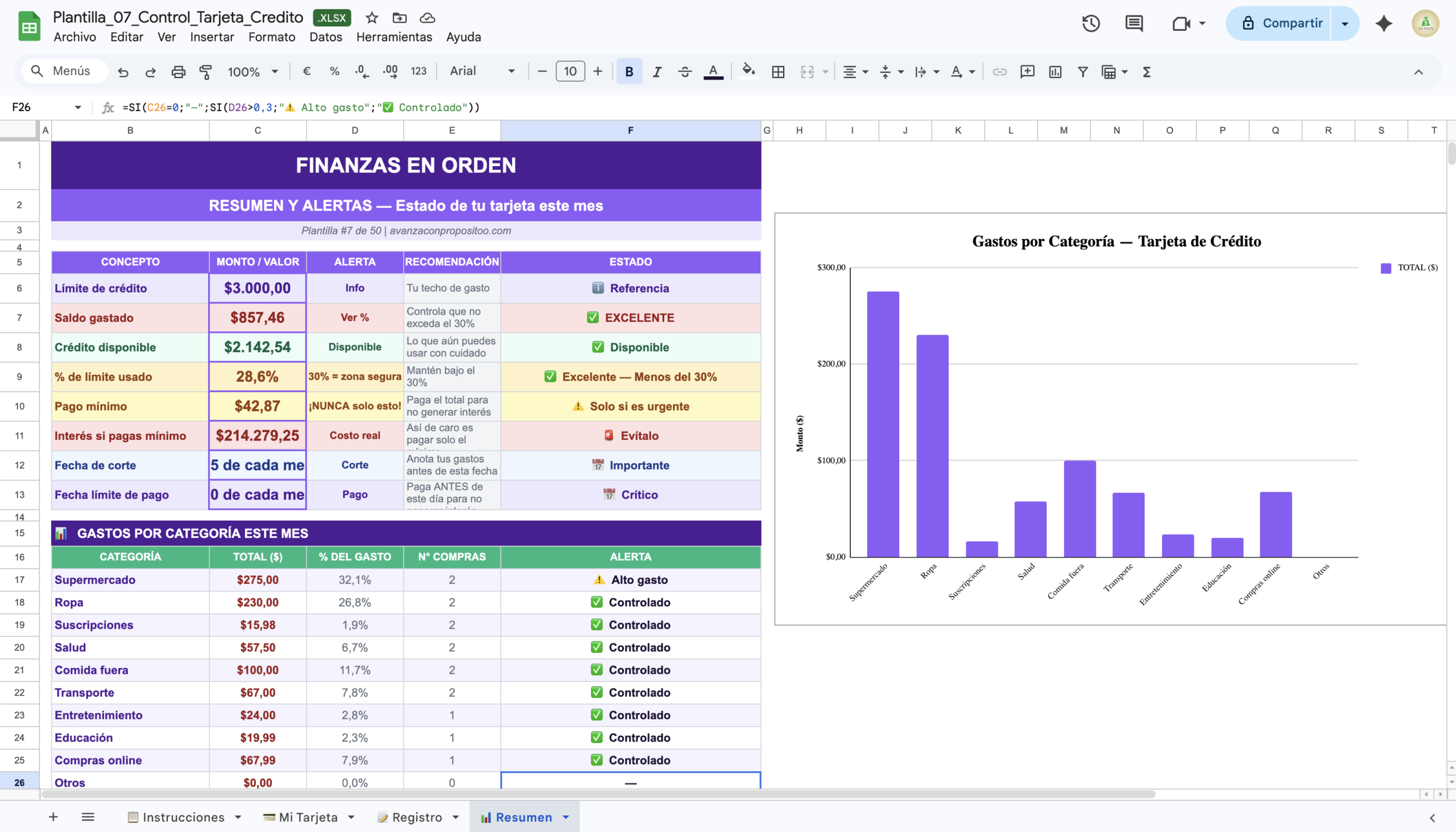
Task: Click the all sheets list button
Action: click(88, 817)
